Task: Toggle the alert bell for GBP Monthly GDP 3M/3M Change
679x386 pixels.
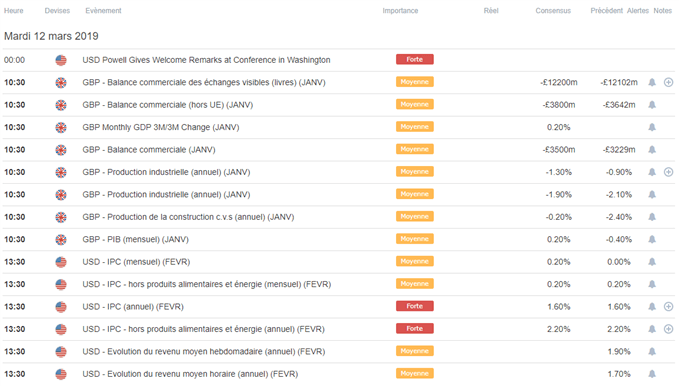Action: coord(652,127)
